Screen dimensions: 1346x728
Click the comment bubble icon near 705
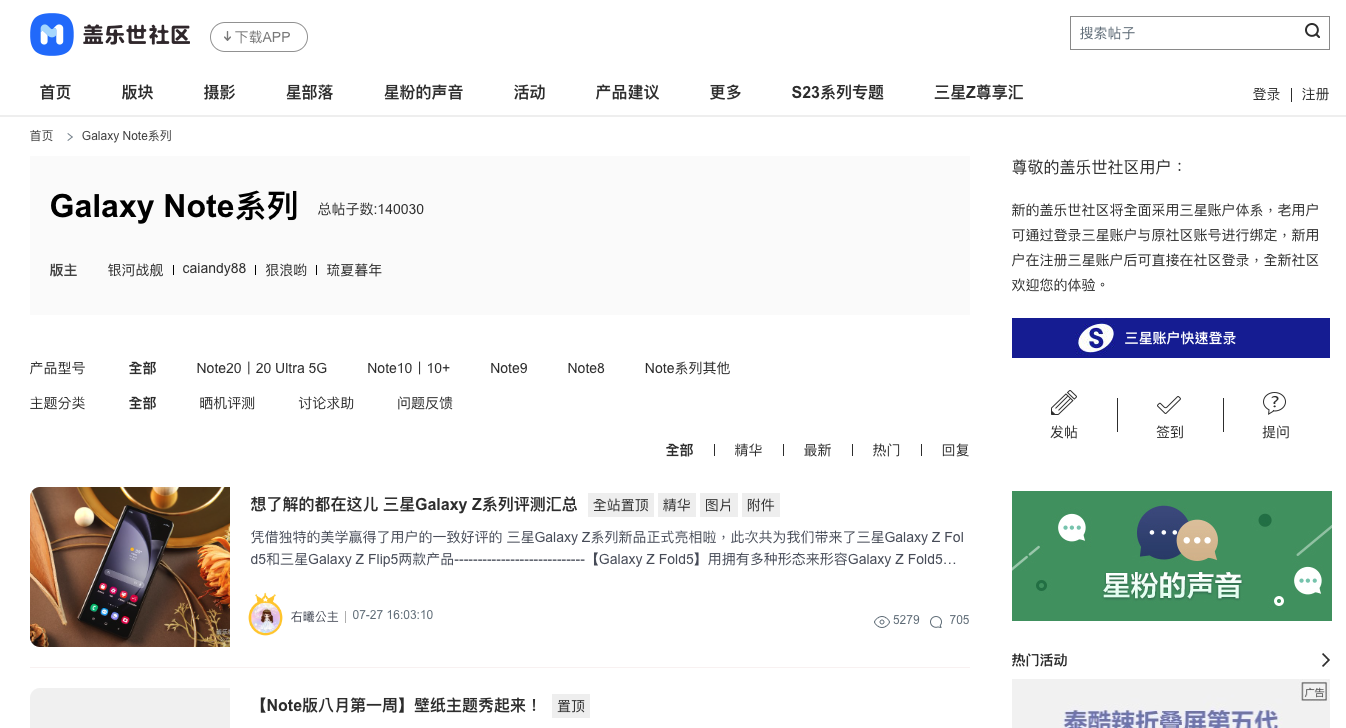pyautogui.click(x=936, y=622)
